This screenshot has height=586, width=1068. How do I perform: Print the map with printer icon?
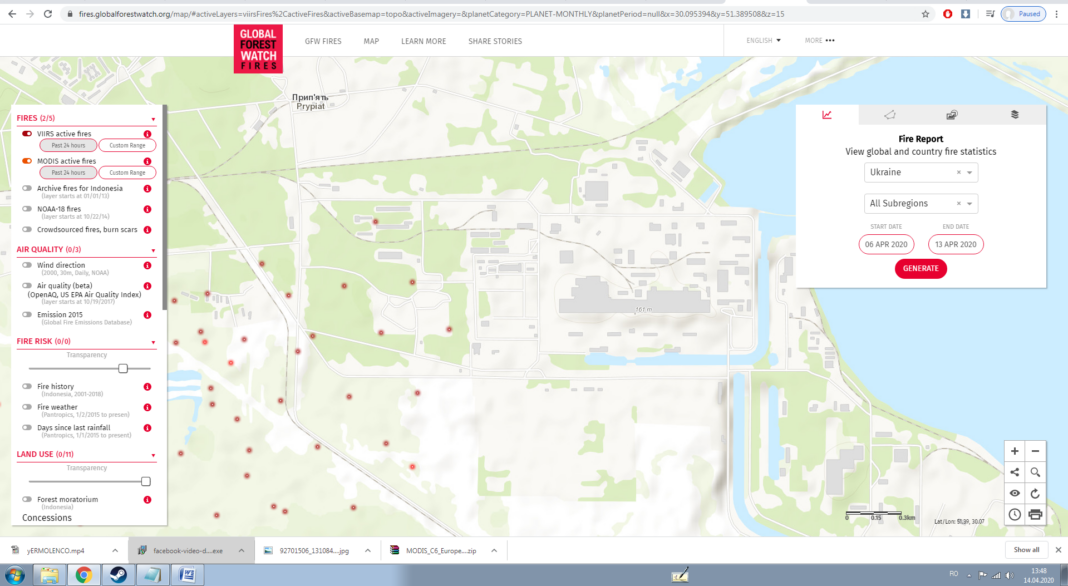tap(1035, 514)
